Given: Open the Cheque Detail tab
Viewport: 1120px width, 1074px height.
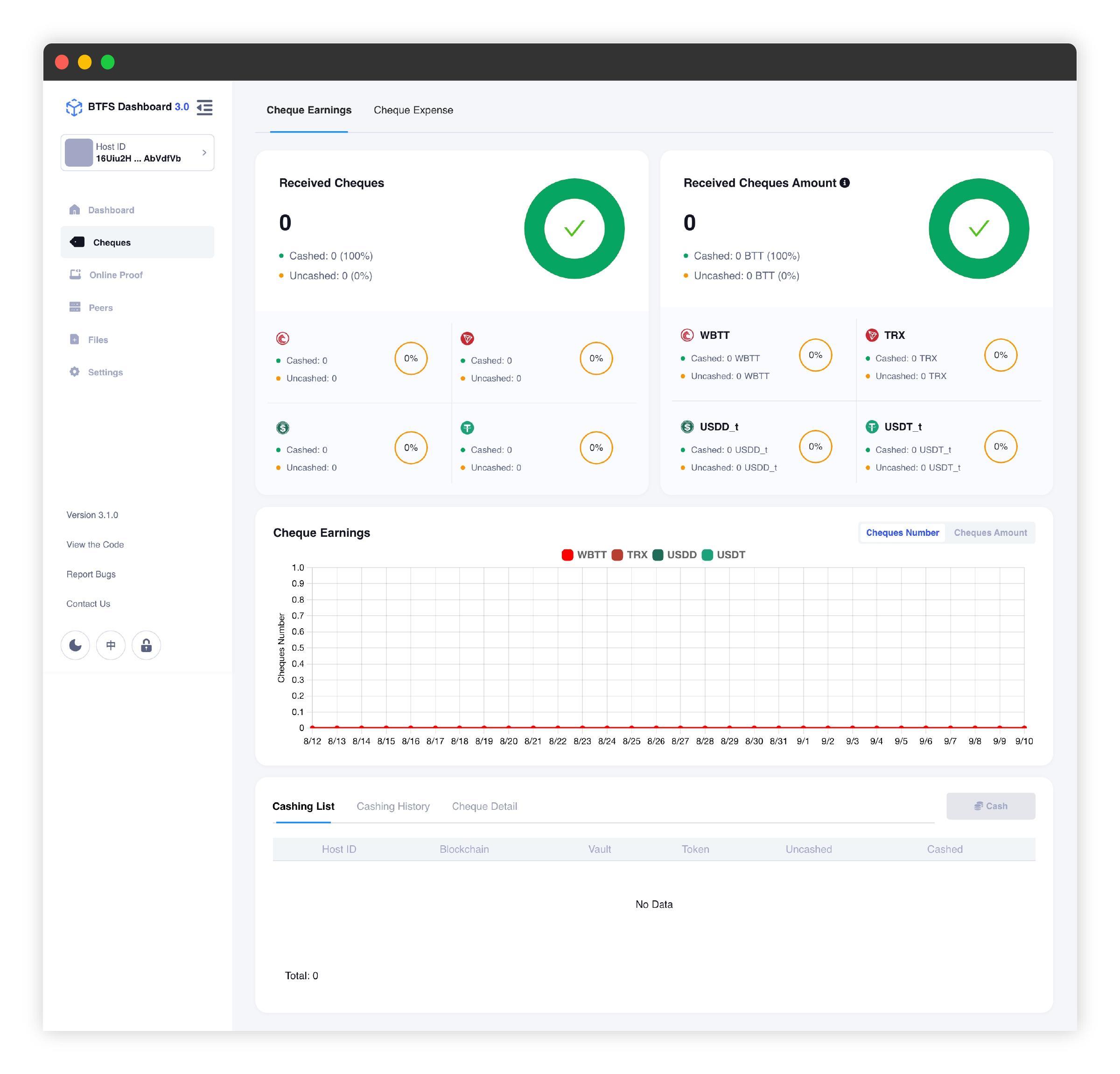Looking at the screenshot, I should 484,806.
